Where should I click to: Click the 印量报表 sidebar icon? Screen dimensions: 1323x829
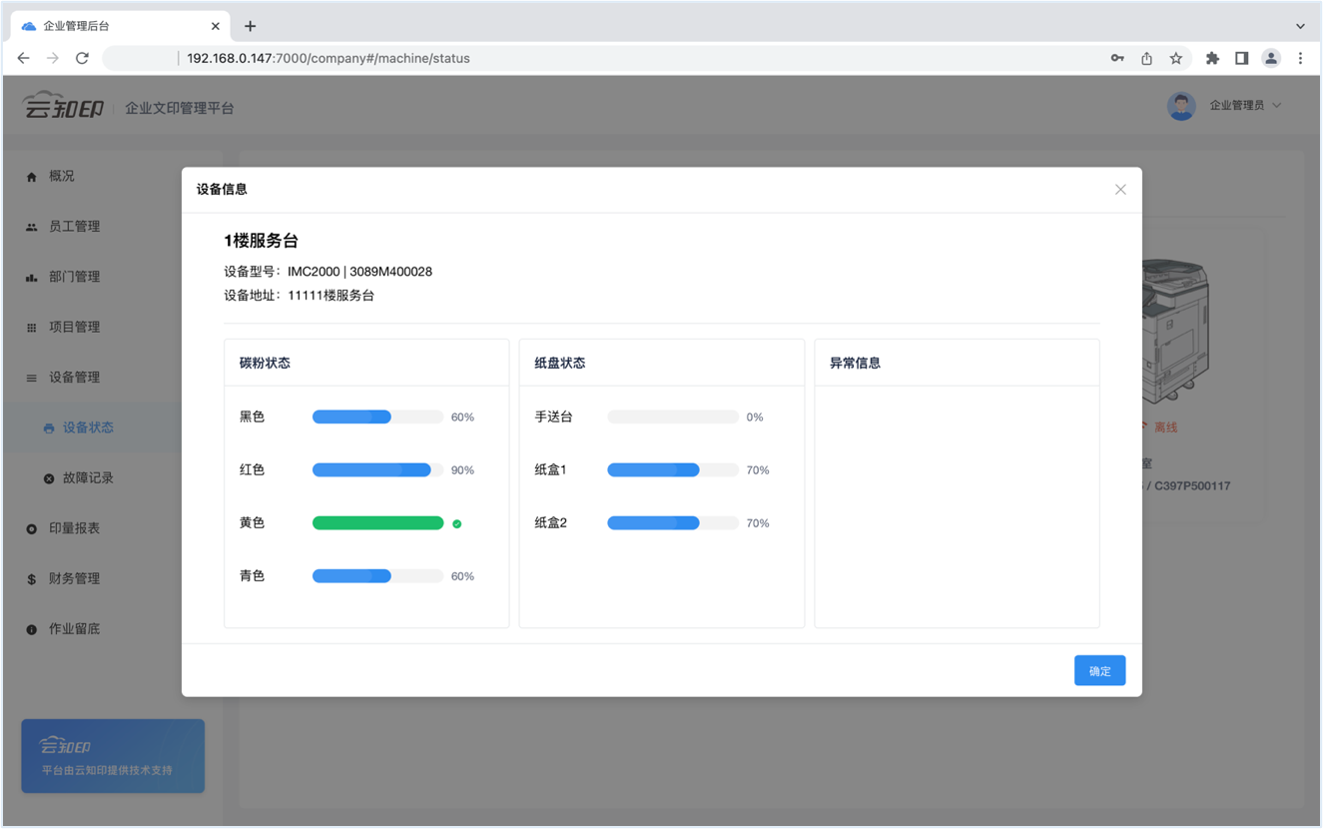[x=31, y=529]
